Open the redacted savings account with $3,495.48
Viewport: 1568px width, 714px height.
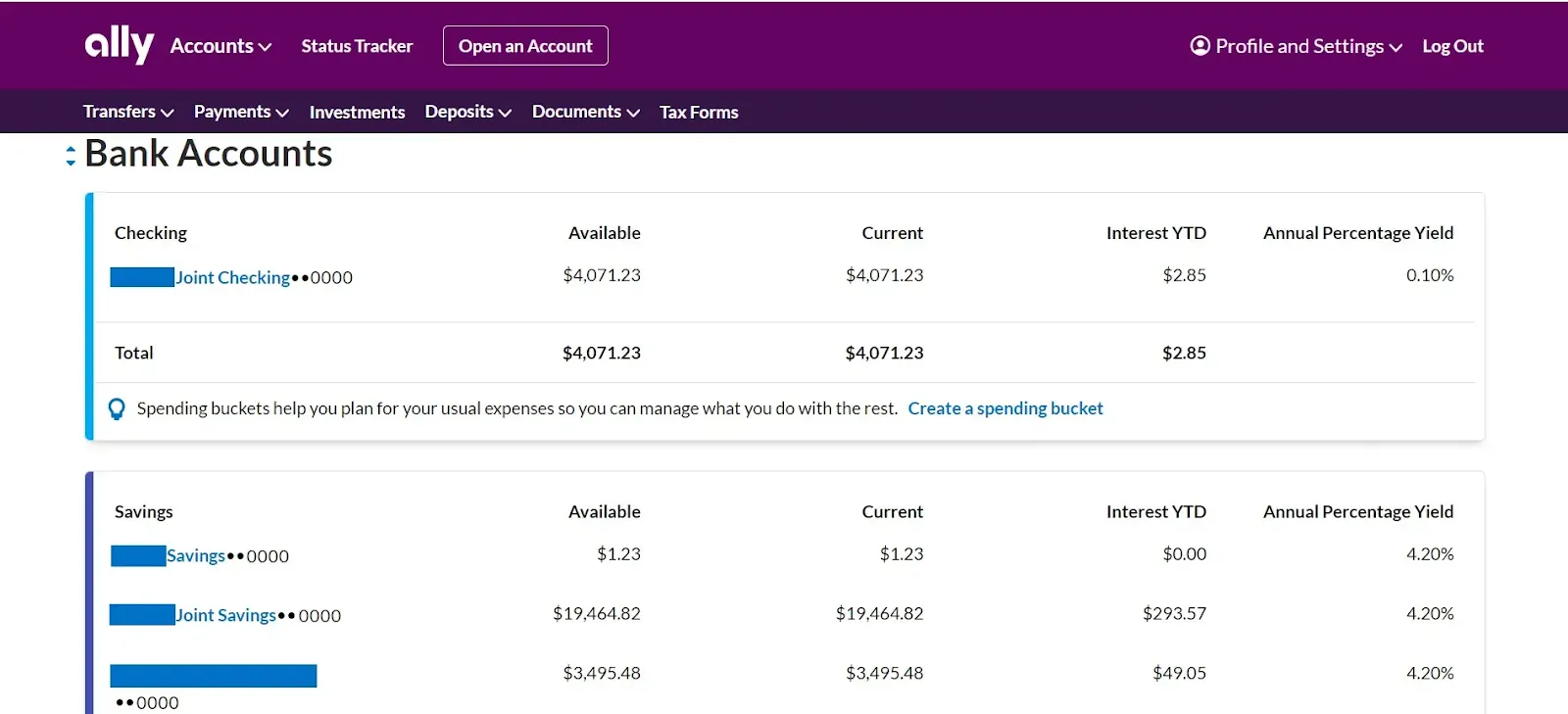click(x=214, y=676)
